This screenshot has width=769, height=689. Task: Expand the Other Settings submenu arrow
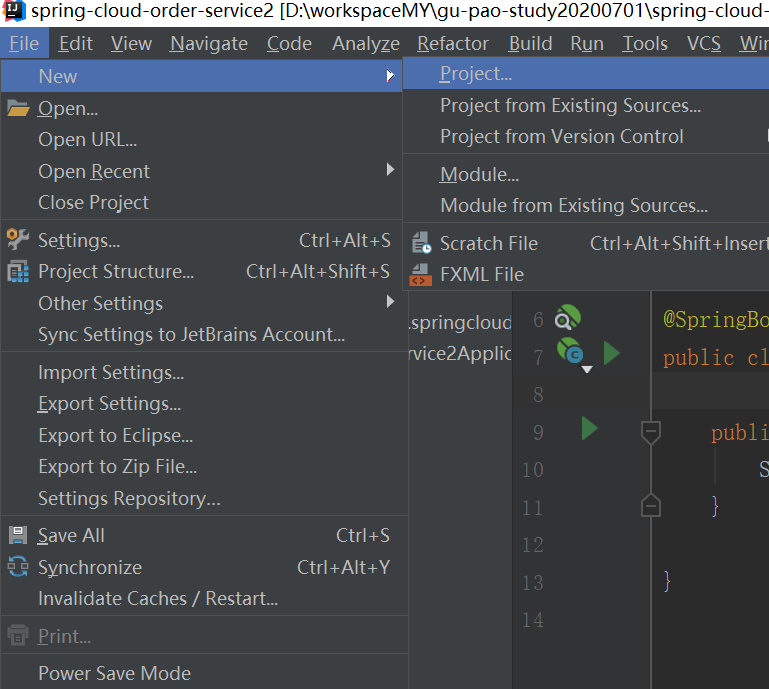390,302
